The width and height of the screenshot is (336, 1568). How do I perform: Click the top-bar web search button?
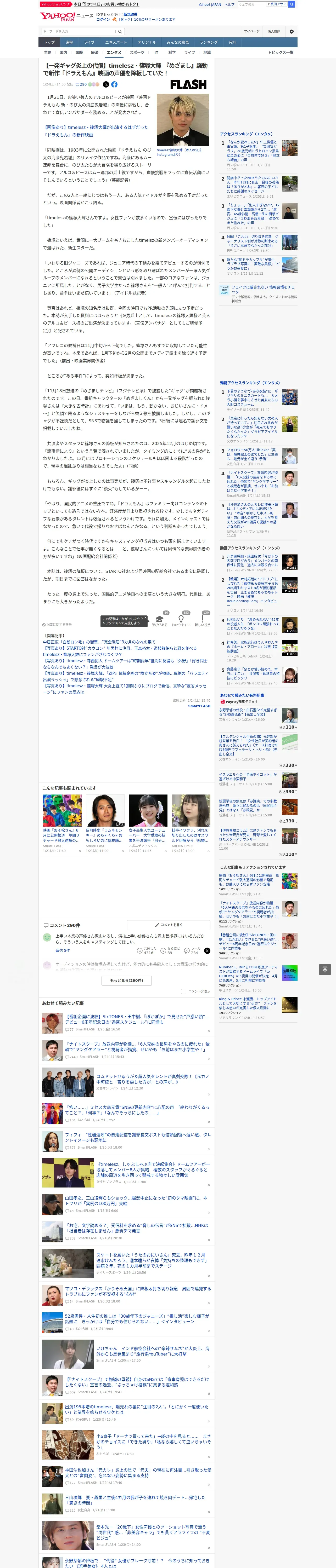pos(292,4)
